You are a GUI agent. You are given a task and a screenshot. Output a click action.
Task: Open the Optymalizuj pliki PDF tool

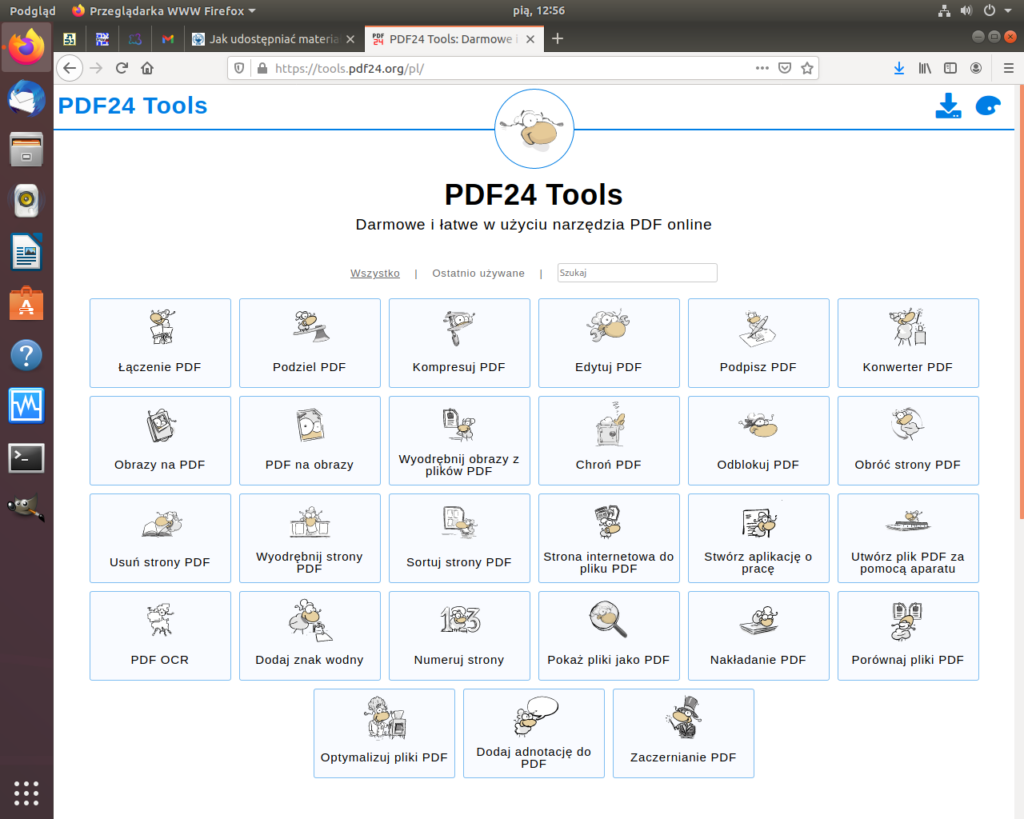[384, 733]
